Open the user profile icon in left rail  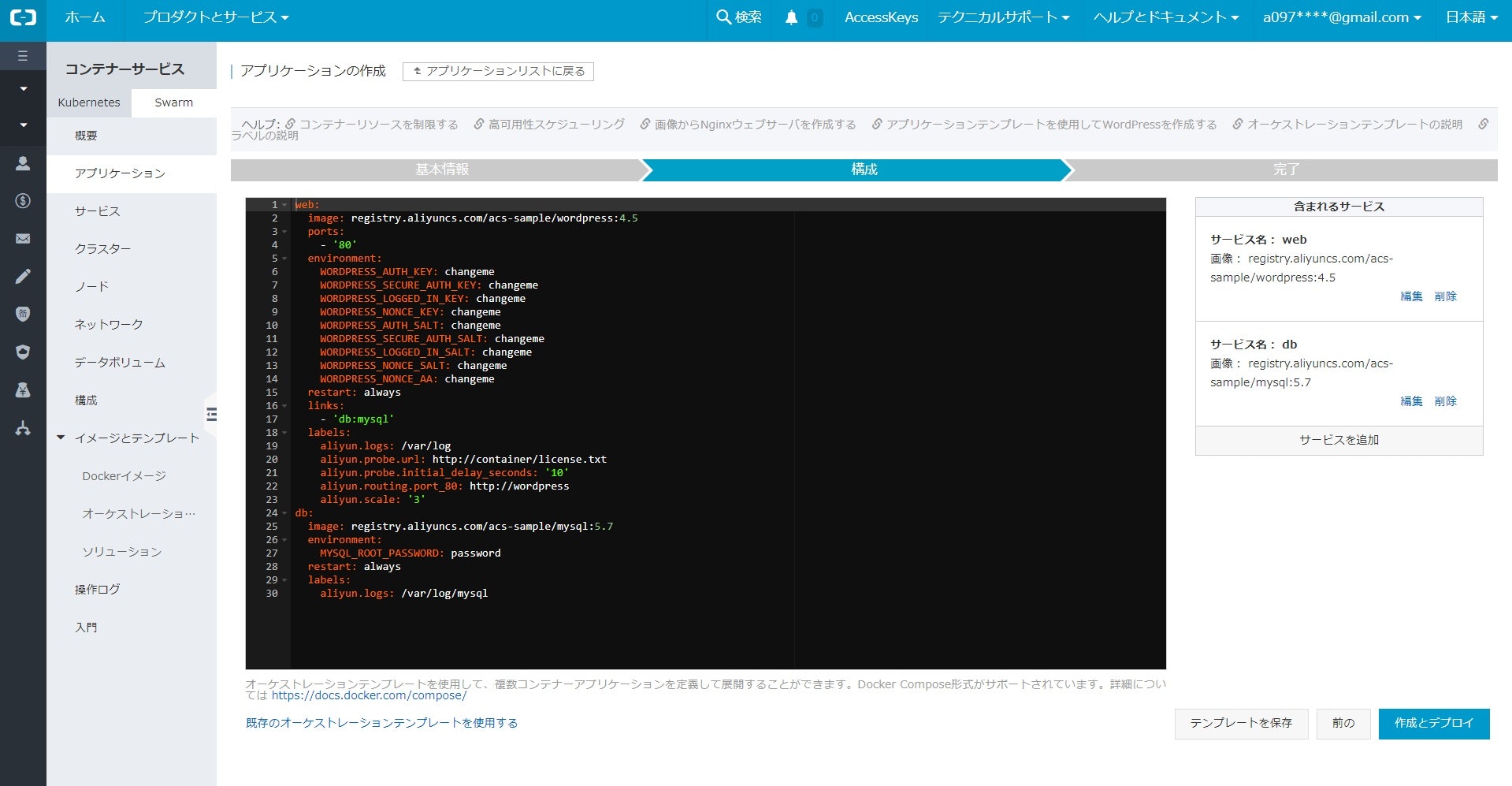(23, 163)
